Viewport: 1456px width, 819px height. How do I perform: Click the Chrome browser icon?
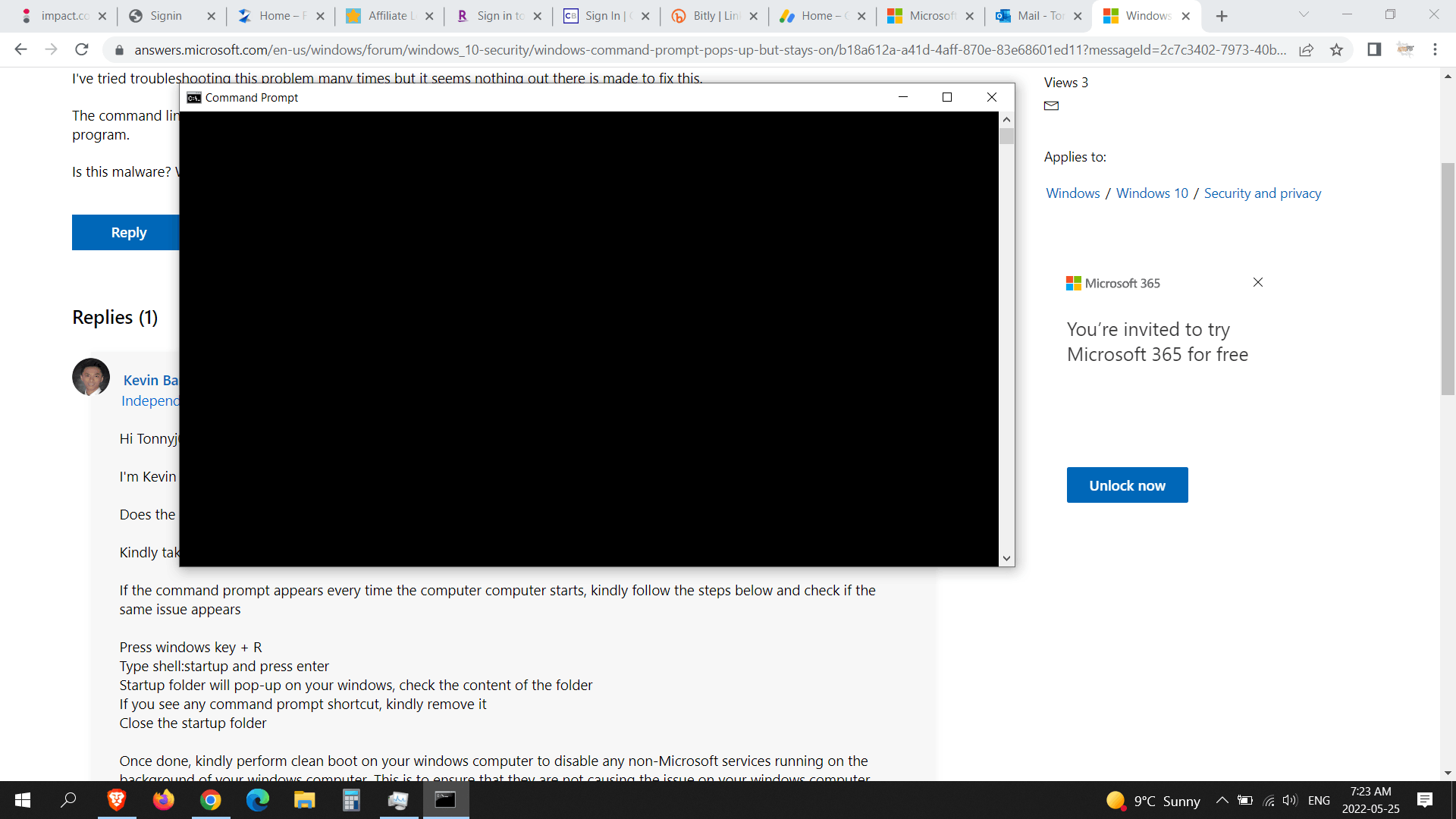tap(211, 799)
